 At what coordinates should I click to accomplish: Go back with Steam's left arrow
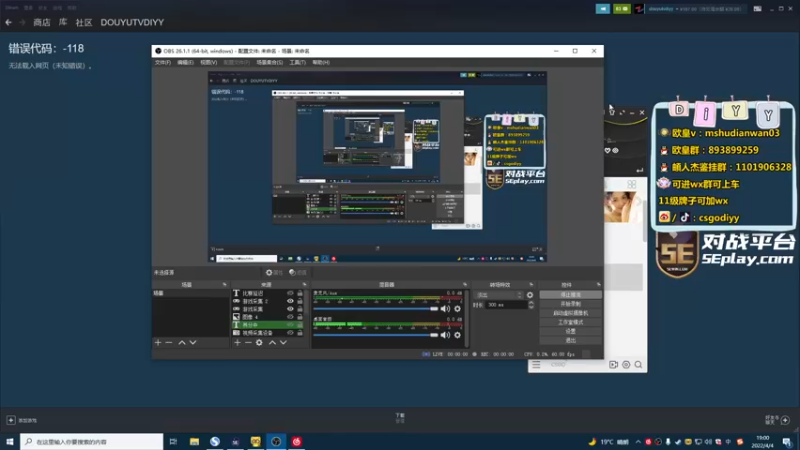pos(8,22)
